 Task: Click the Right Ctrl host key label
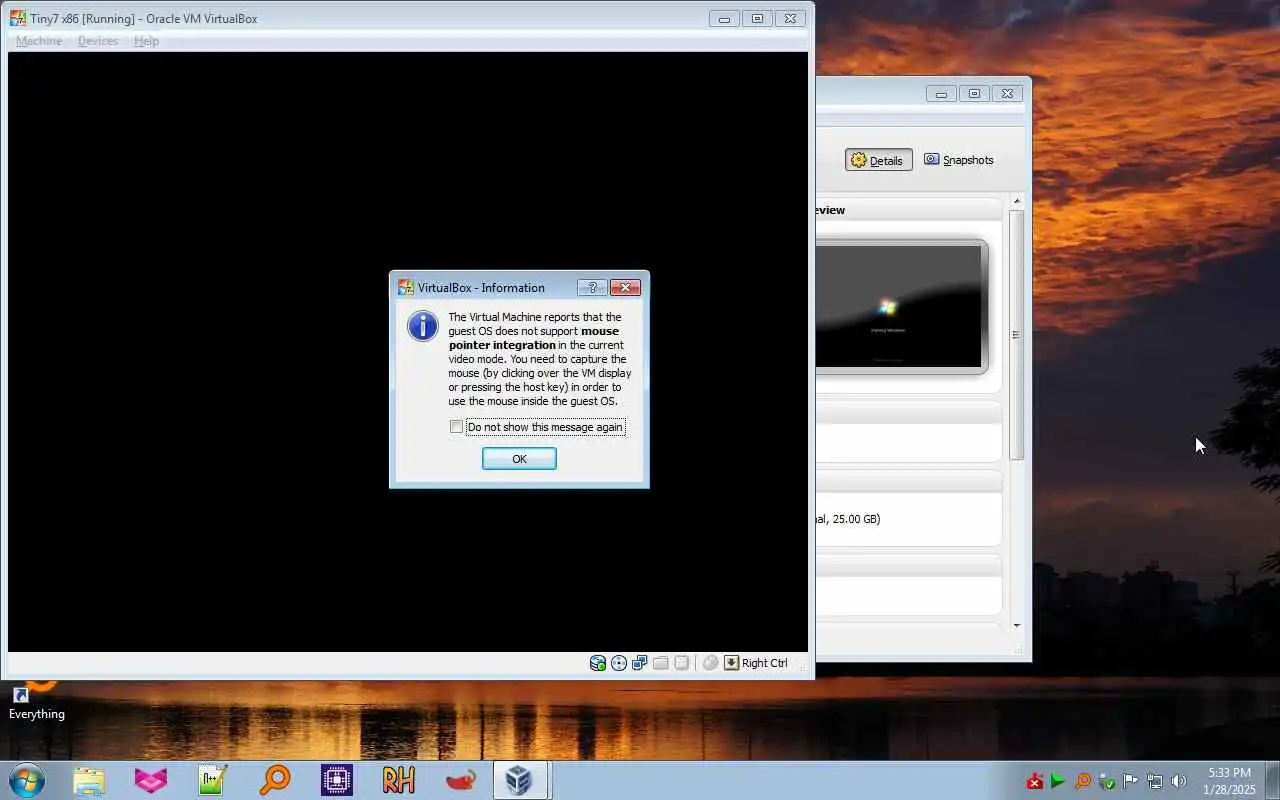(x=765, y=663)
